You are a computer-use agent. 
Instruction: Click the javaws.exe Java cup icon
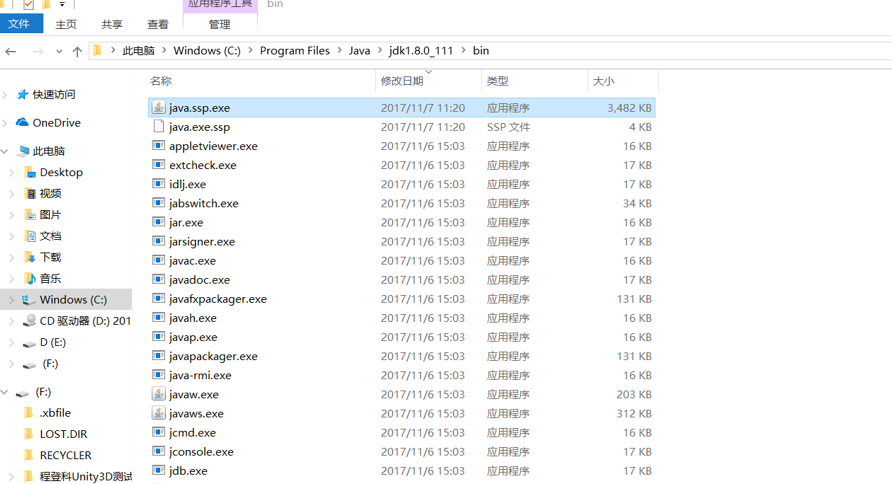(159, 413)
